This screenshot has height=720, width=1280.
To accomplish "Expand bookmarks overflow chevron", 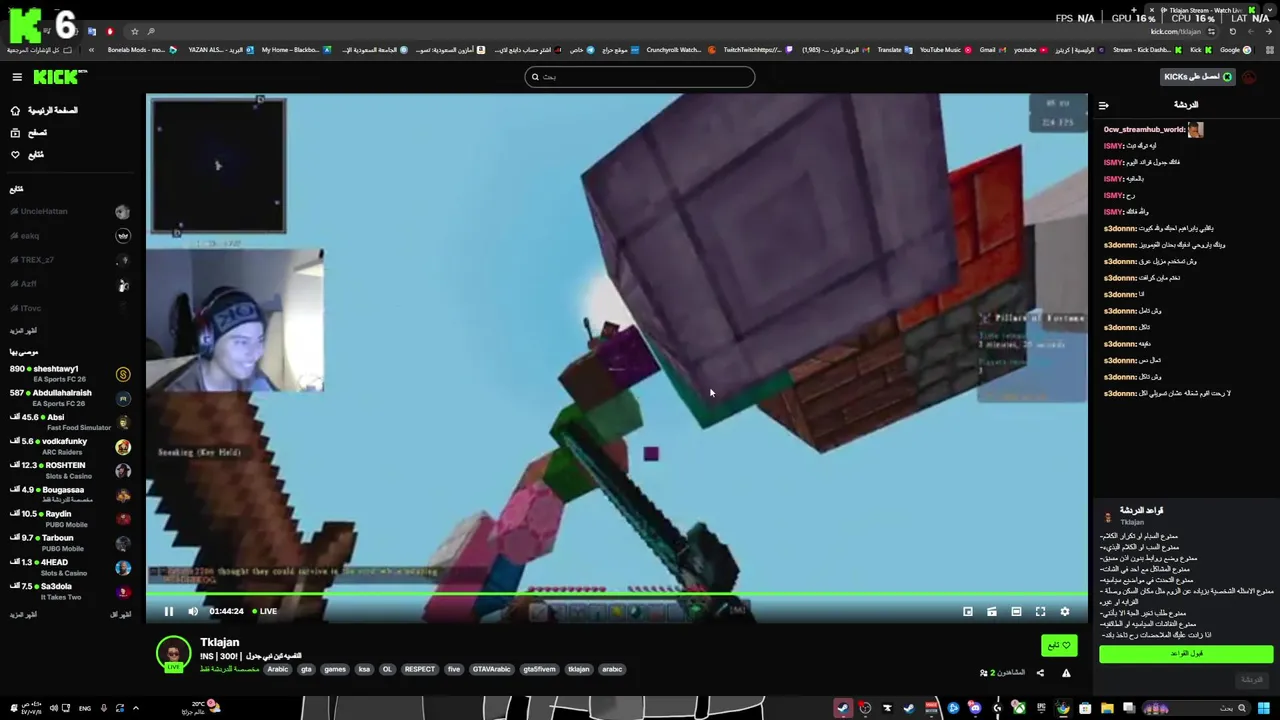I will (x=92, y=50).
